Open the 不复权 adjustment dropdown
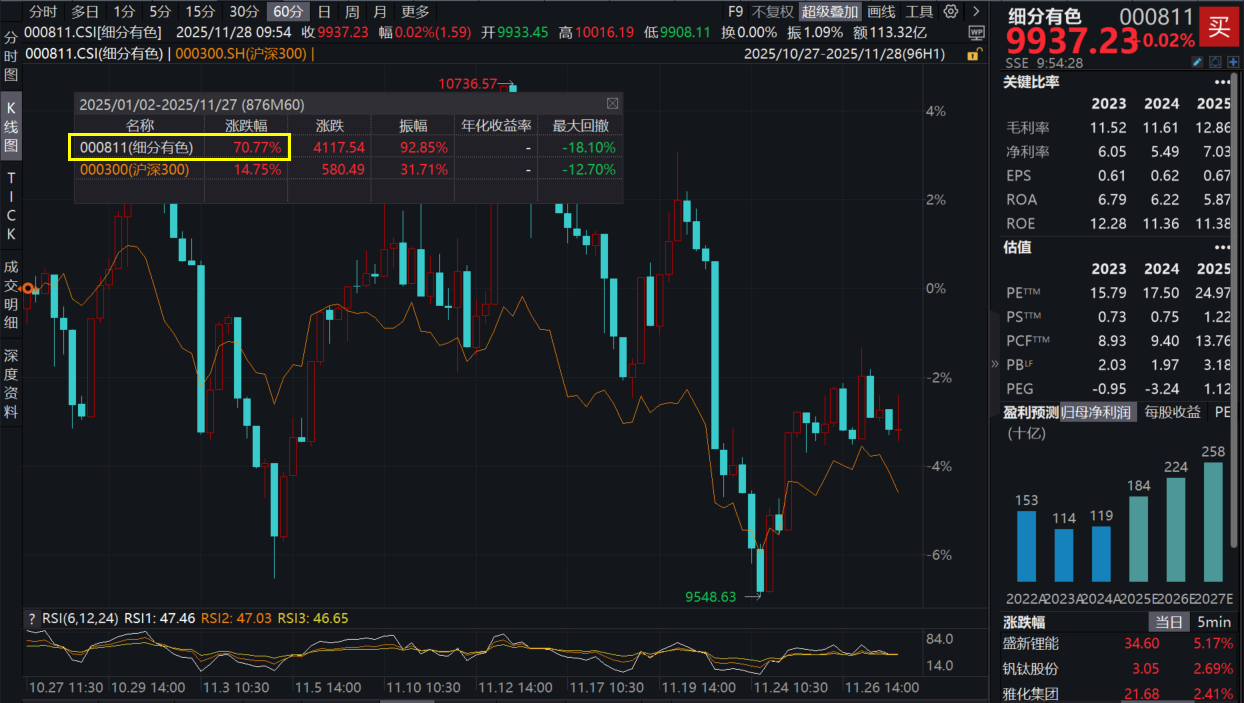 click(x=772, y=12)
